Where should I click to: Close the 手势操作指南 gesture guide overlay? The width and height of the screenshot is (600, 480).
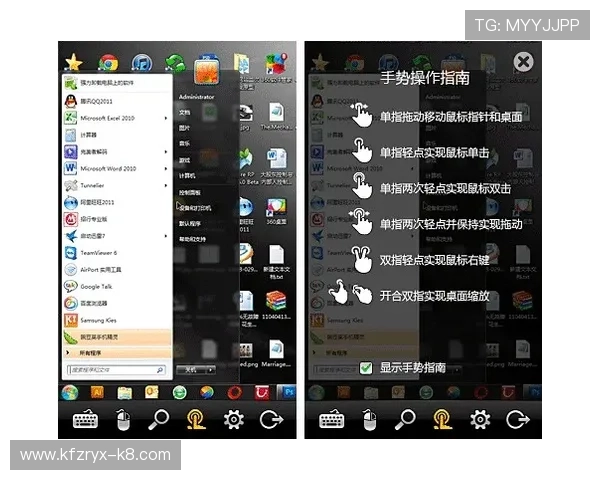(522, 63)
